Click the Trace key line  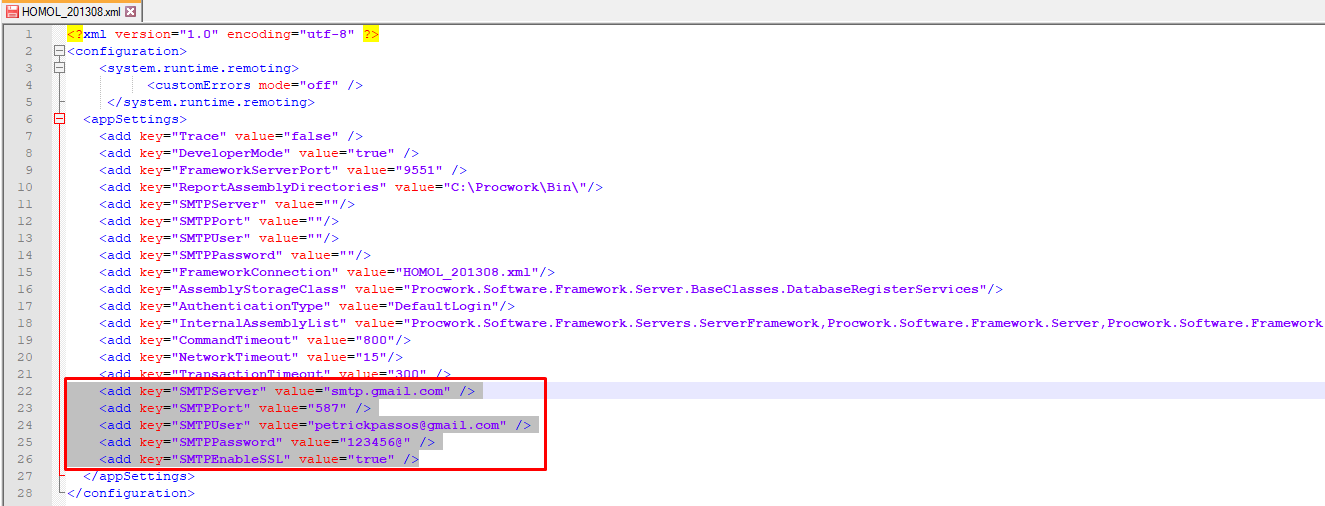pos(231,136)
